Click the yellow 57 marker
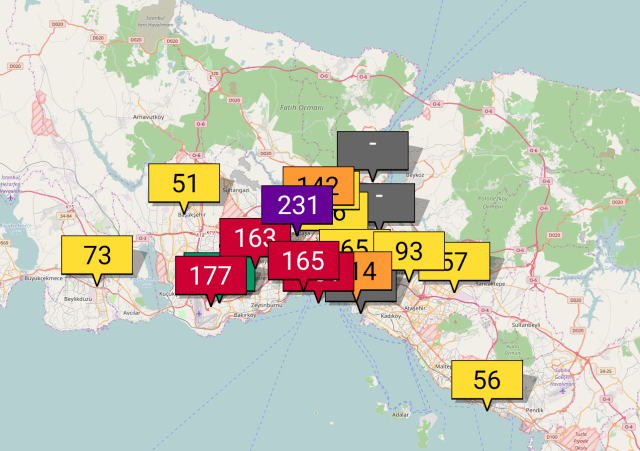This screenshot has width=640, height=451. point(465,260)
